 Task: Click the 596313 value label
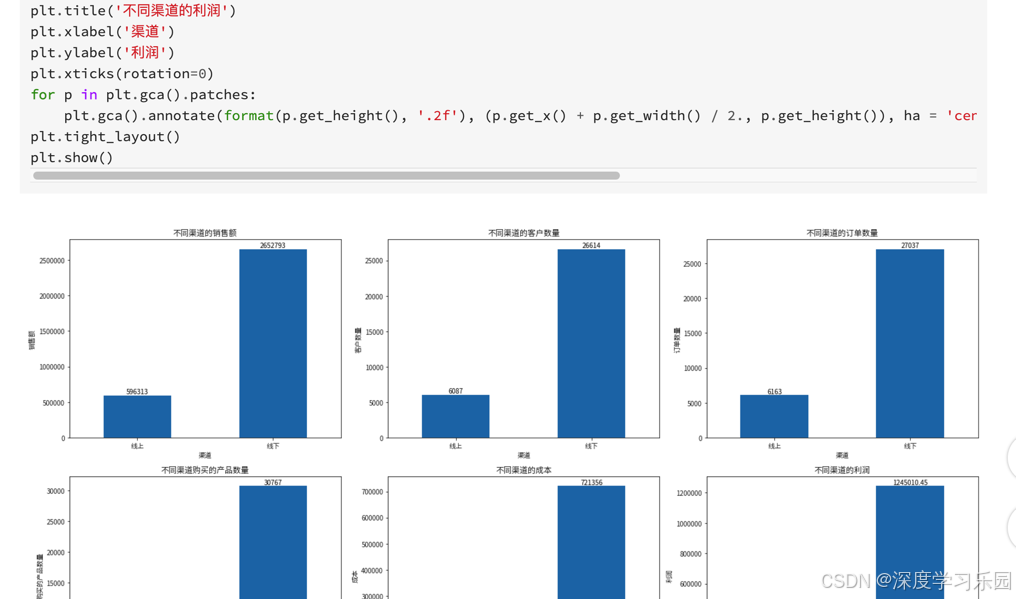pos(137,392)
